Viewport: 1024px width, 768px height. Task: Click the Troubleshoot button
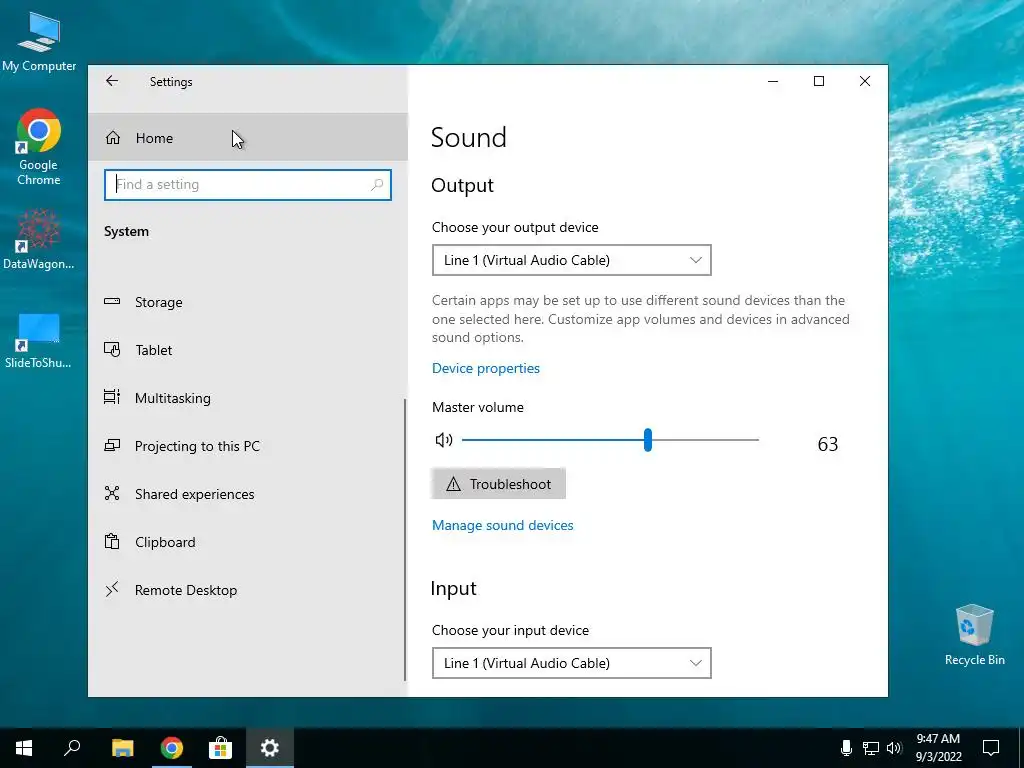498,484
